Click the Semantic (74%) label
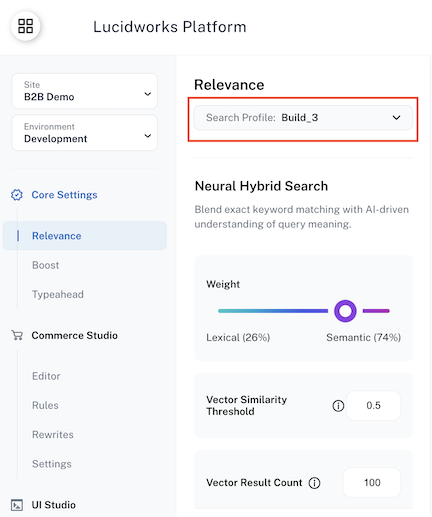 (x=363, y=337)
